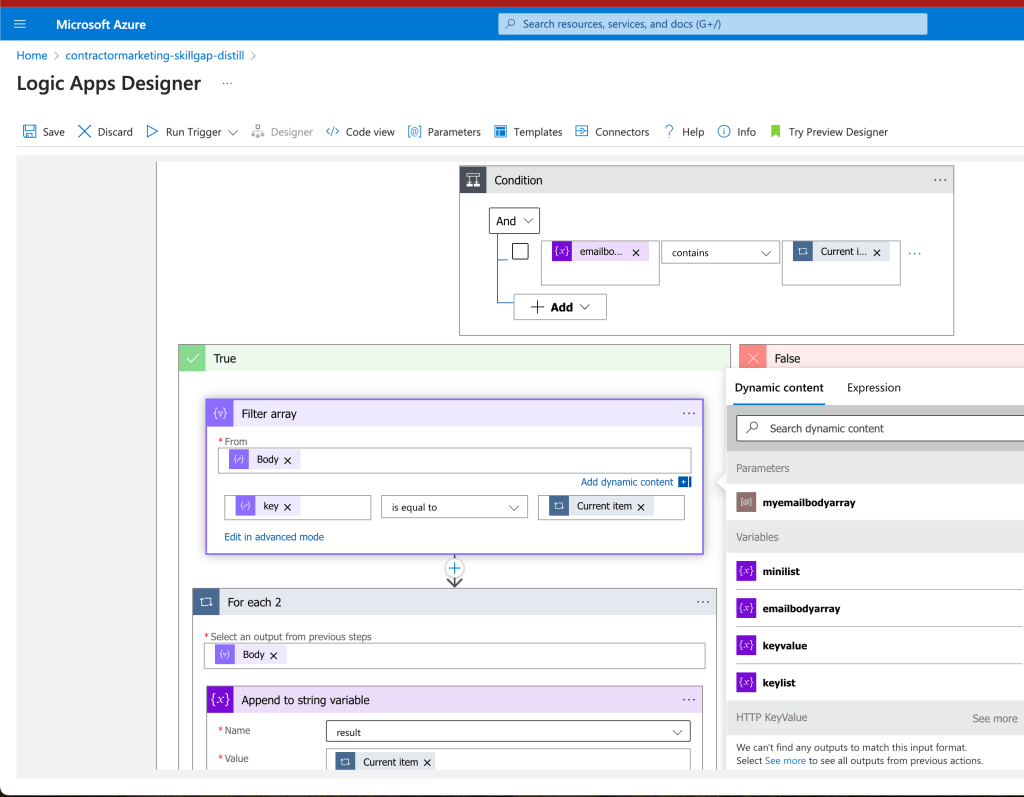Screen dimensions: 1024x797
Task: Click Microsoft Azure portal title
Action: pos(101,24)
